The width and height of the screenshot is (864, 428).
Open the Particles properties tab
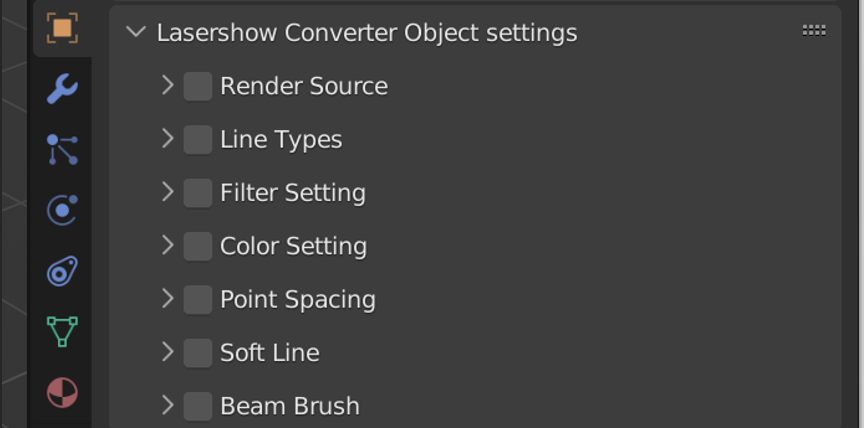coord(62,150)
